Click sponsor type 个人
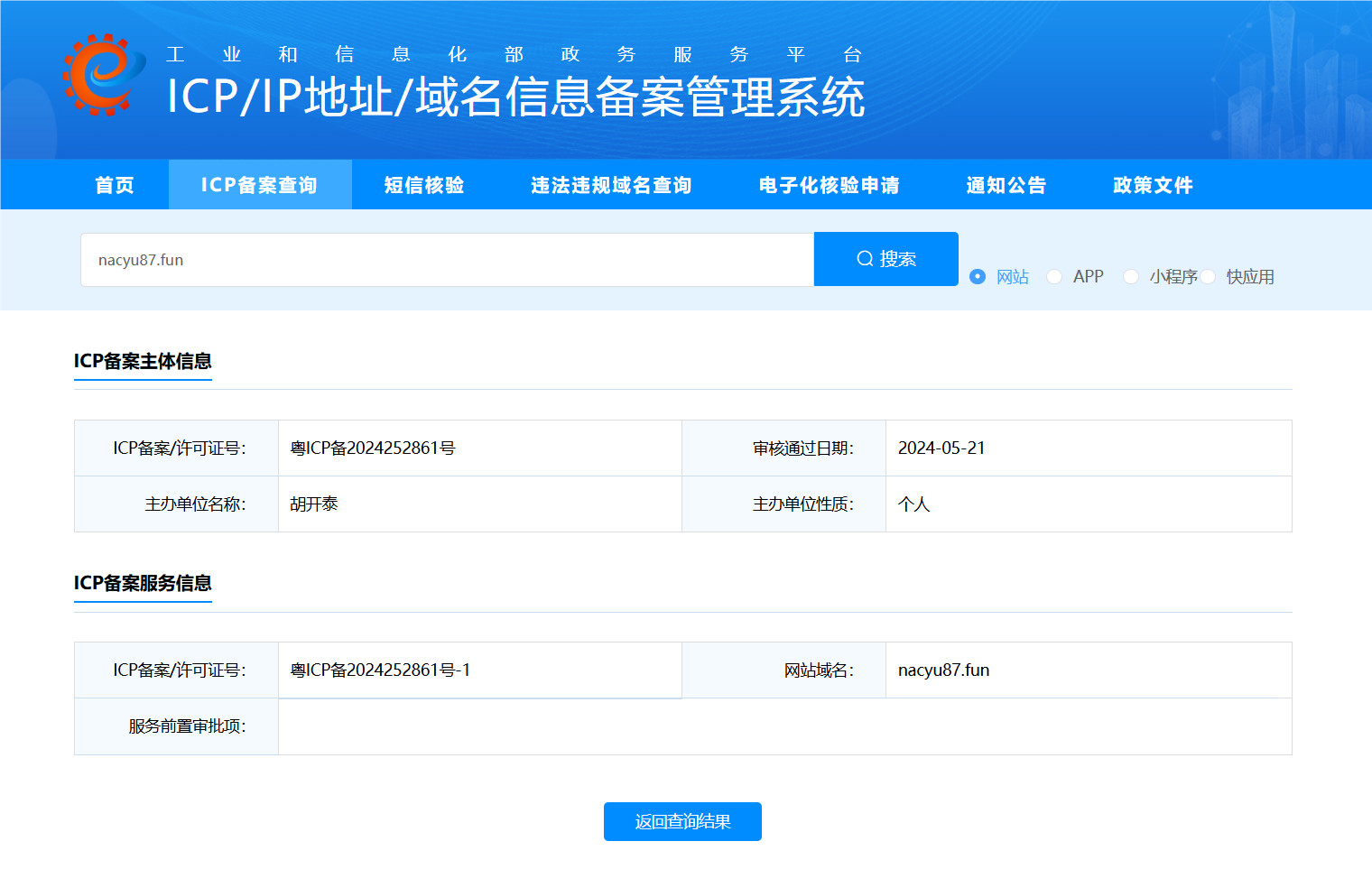 (913, 504)
